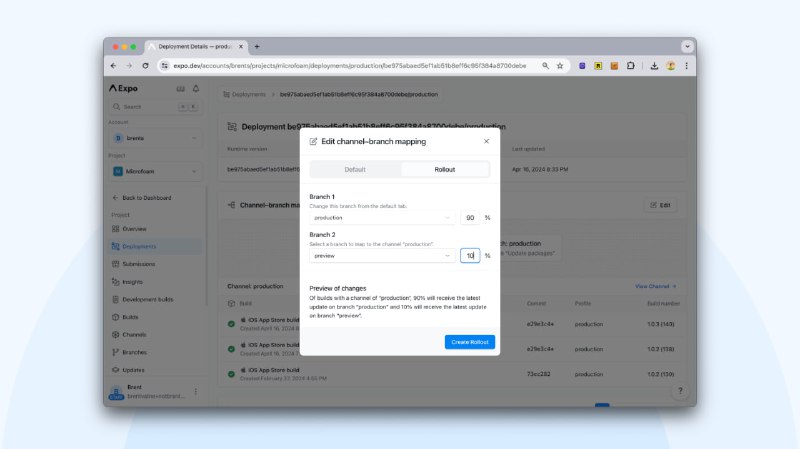The image size is (800, 449).
Task: Click the Deployments breadcrumb link
Action: coord(245,94)
